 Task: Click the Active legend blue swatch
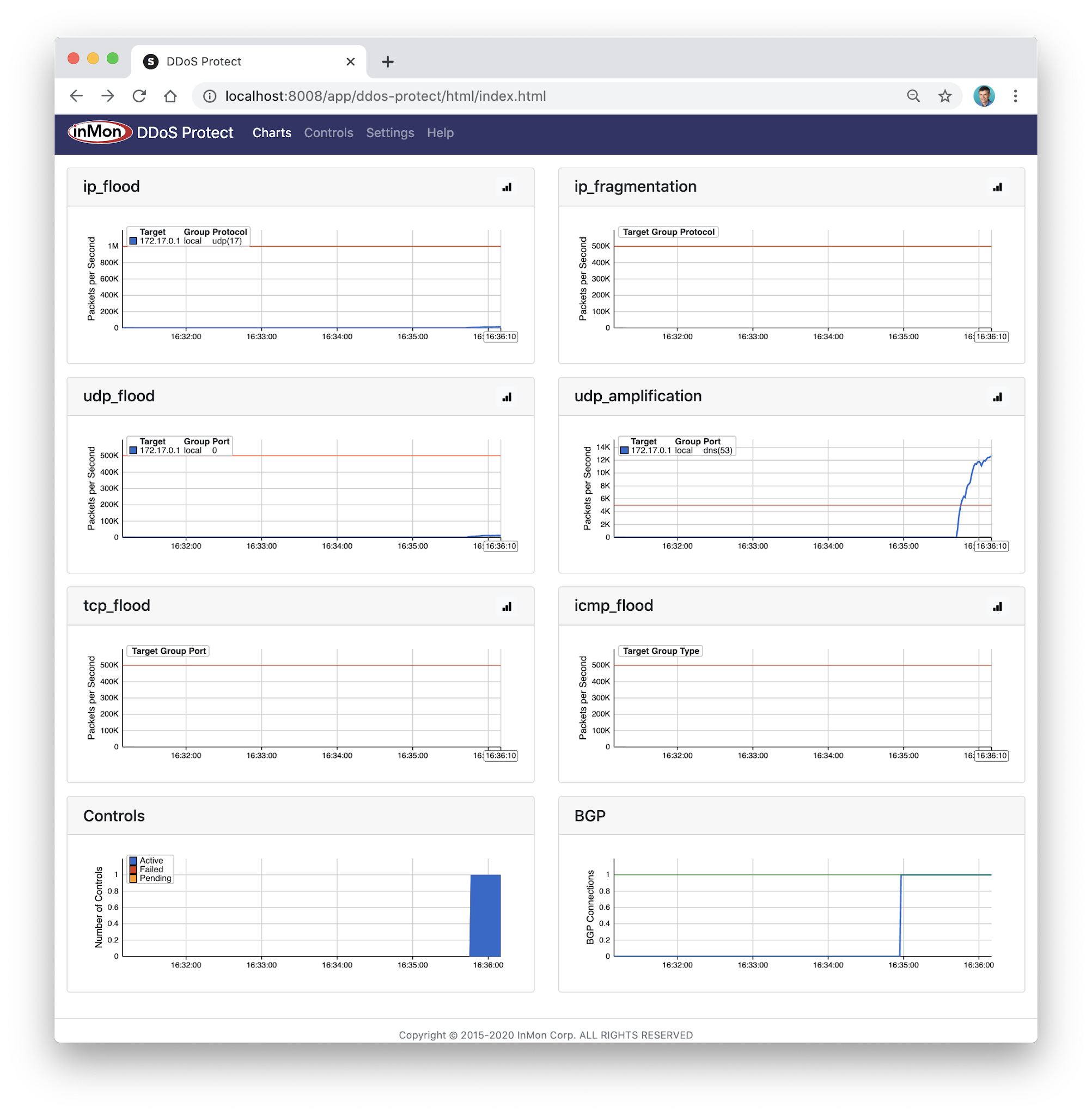coord(133,860)
